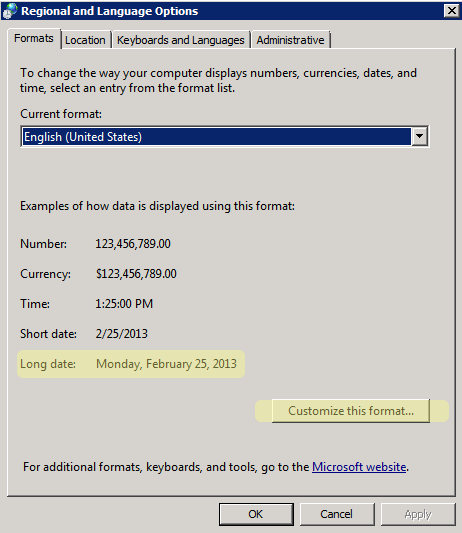The height and width of the screenshot is (533, 462).
Task: Open the Administrative tab
Action: click(290, 40)
